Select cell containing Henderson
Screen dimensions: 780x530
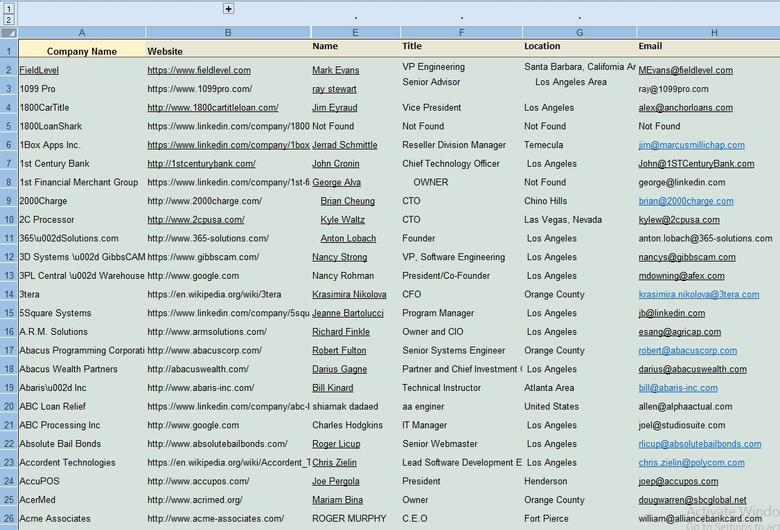[580, 481]
